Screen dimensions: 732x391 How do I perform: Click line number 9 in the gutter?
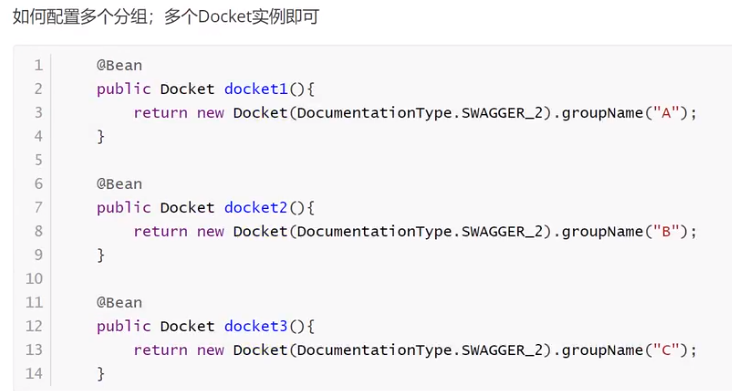click(38, 255)
